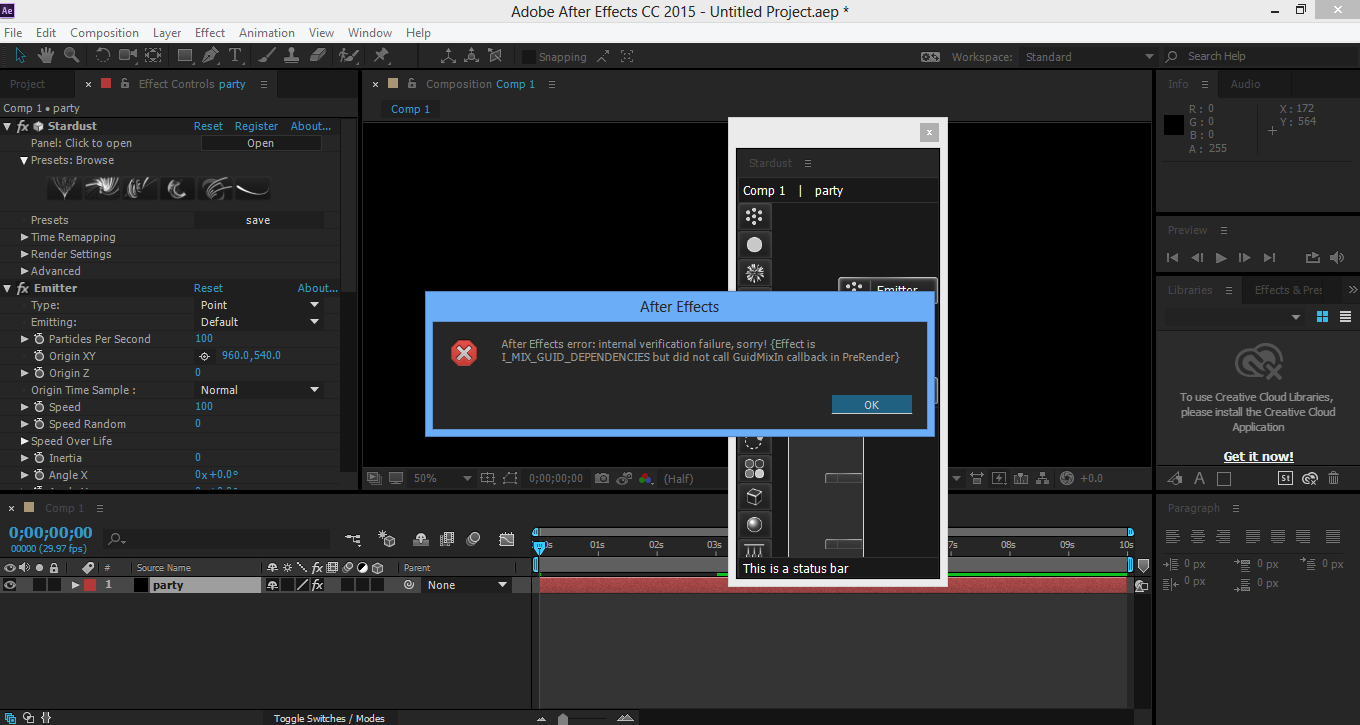Select the Rectangle shape tool

pyautogui.click(x=186, y=56)
